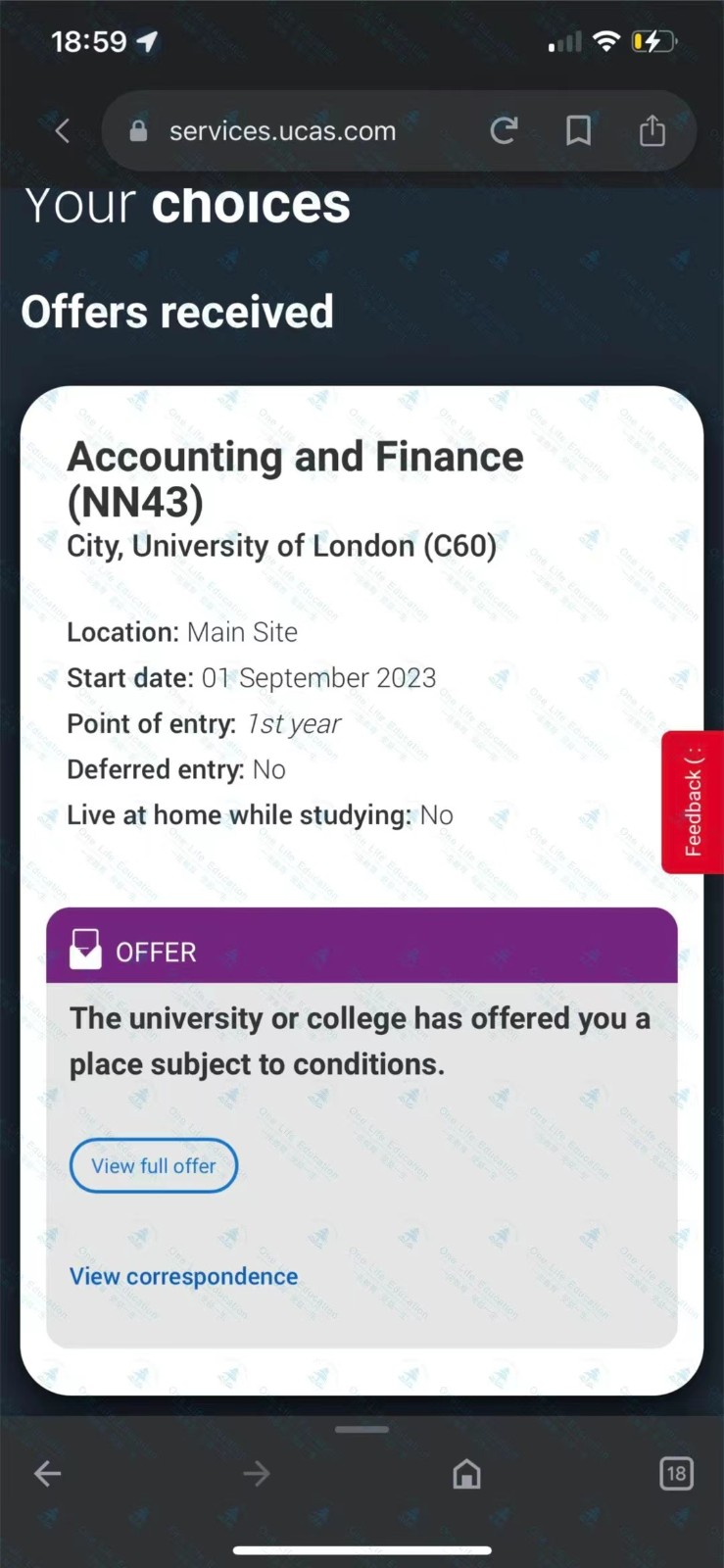
Task: Reload the UCAS page
Action: point(504,130)
